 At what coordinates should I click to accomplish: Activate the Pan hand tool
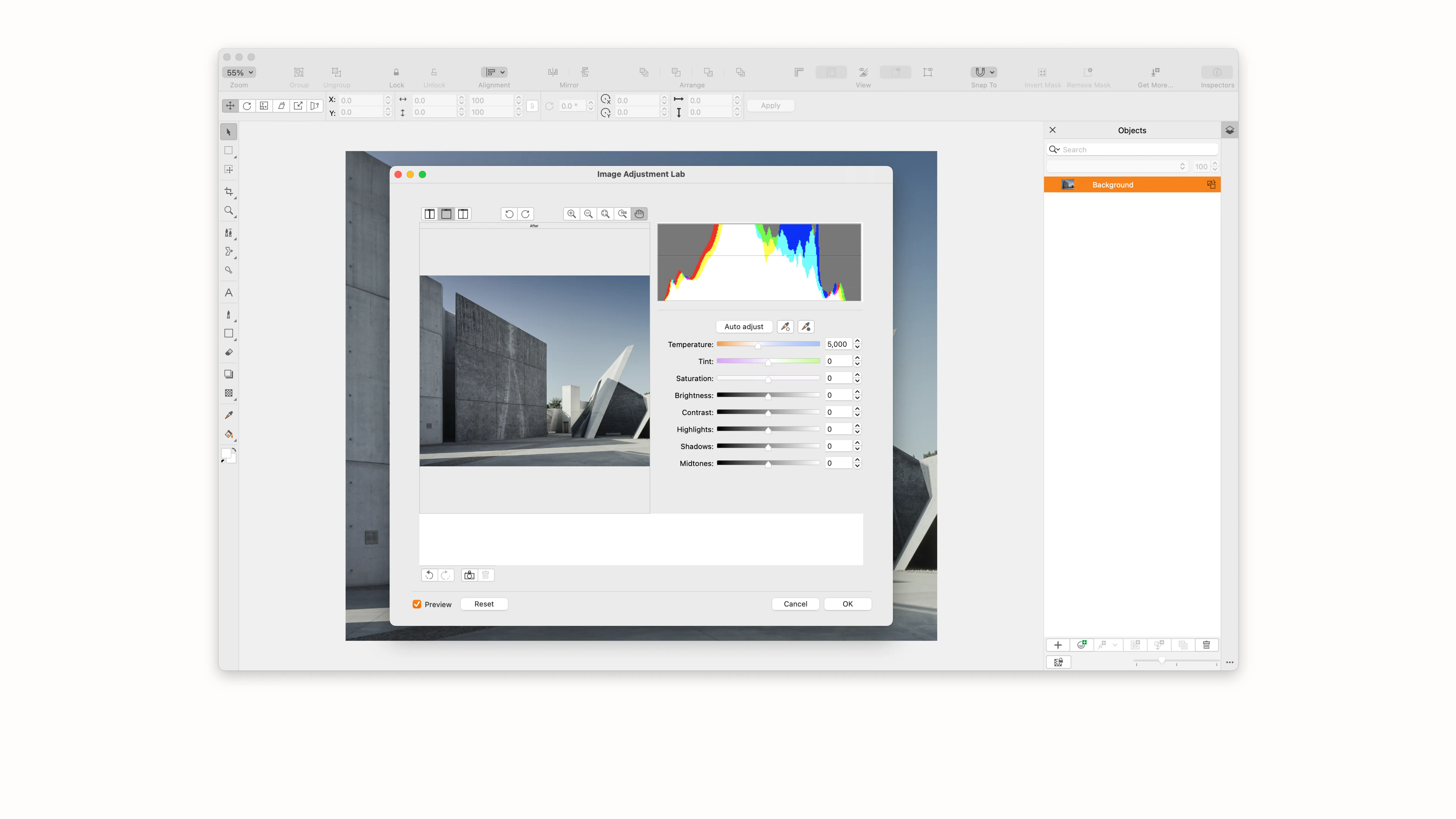639,214
